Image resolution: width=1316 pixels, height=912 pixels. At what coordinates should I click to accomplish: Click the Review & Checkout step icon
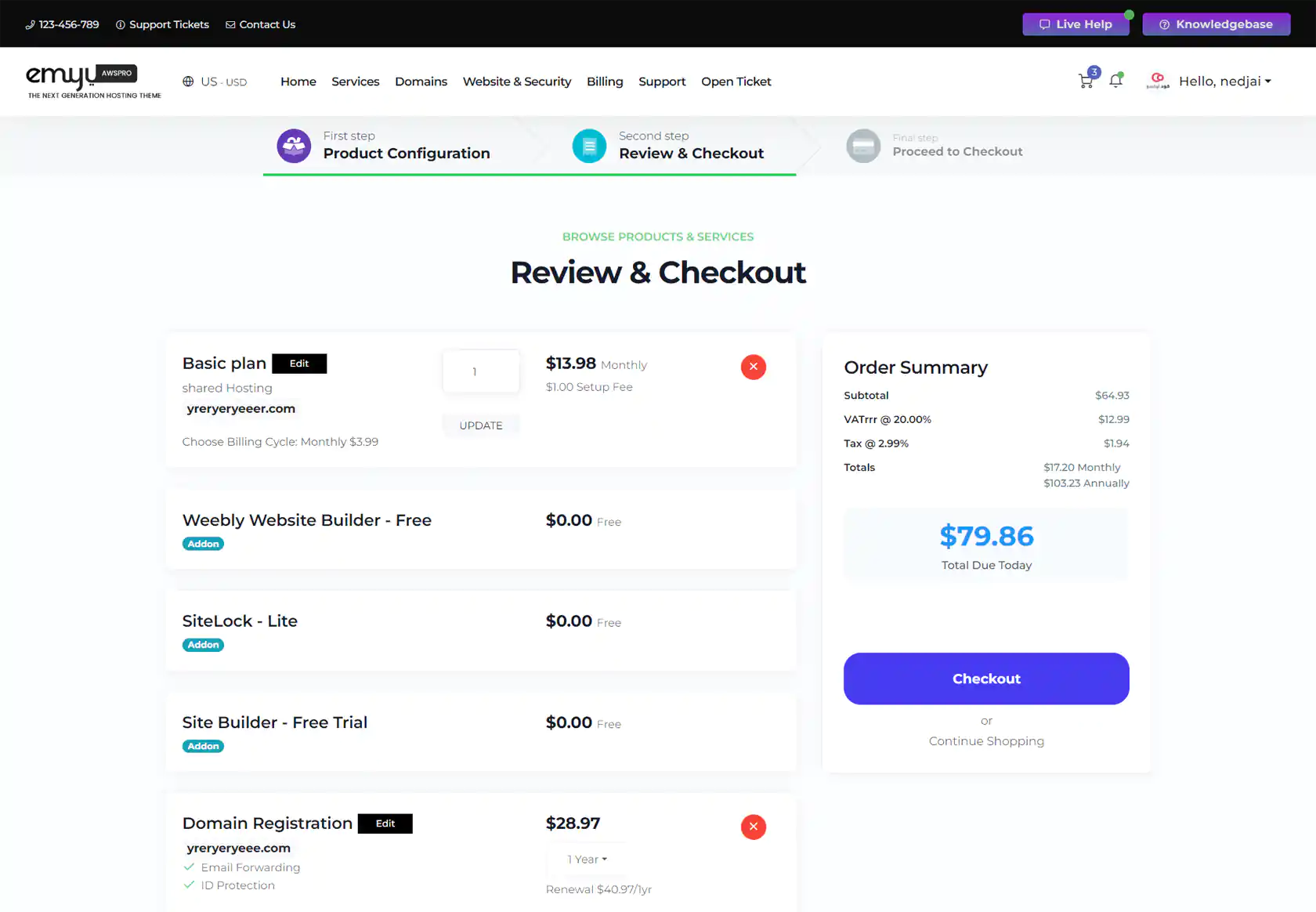coord(589,146)
